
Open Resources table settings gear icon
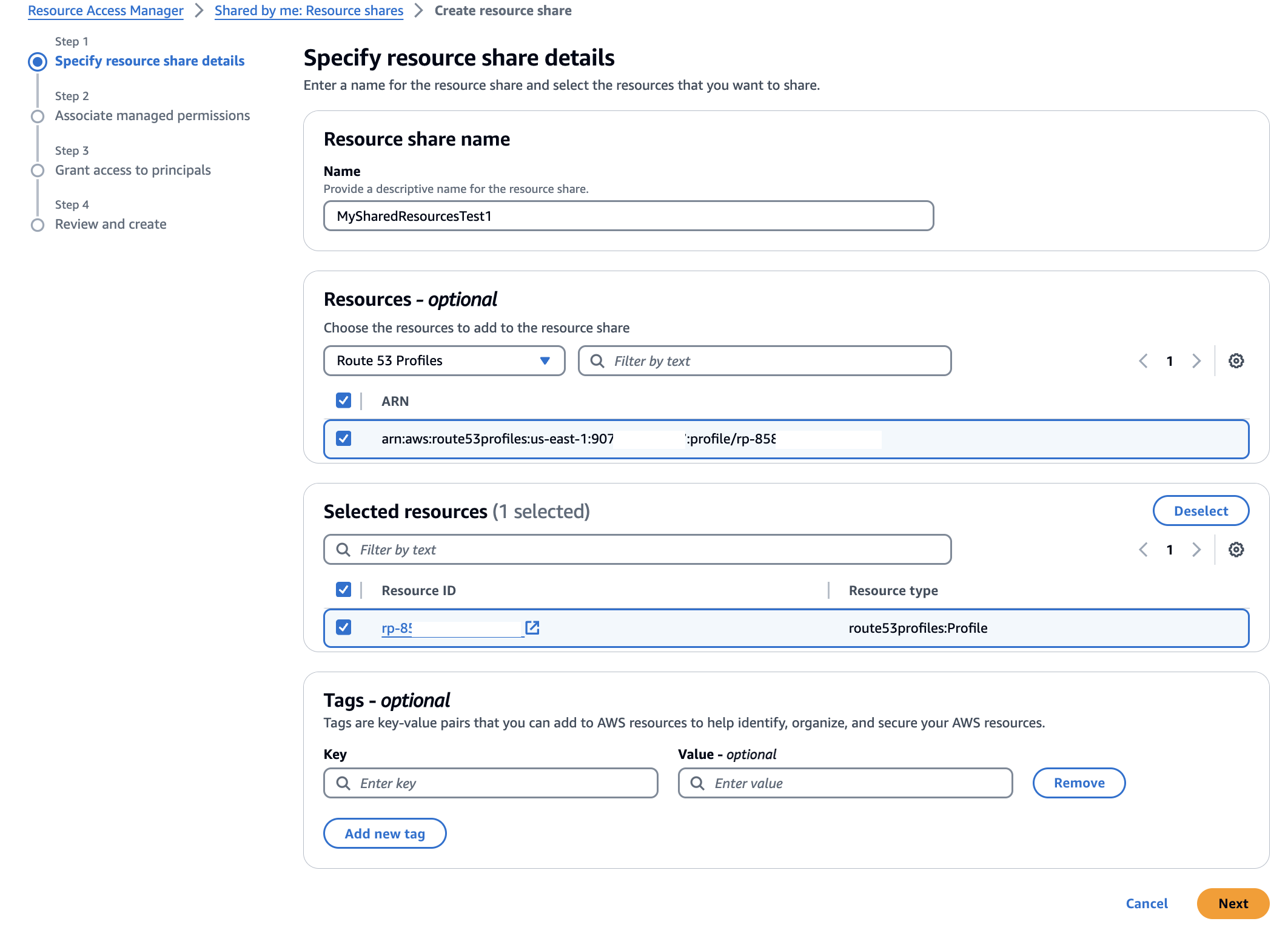[1236, 361]
